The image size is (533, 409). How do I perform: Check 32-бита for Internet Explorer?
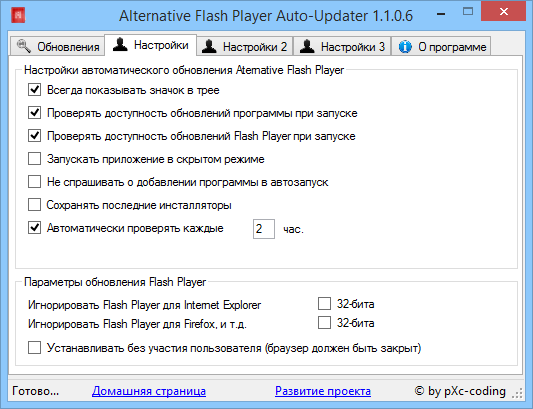324,304
